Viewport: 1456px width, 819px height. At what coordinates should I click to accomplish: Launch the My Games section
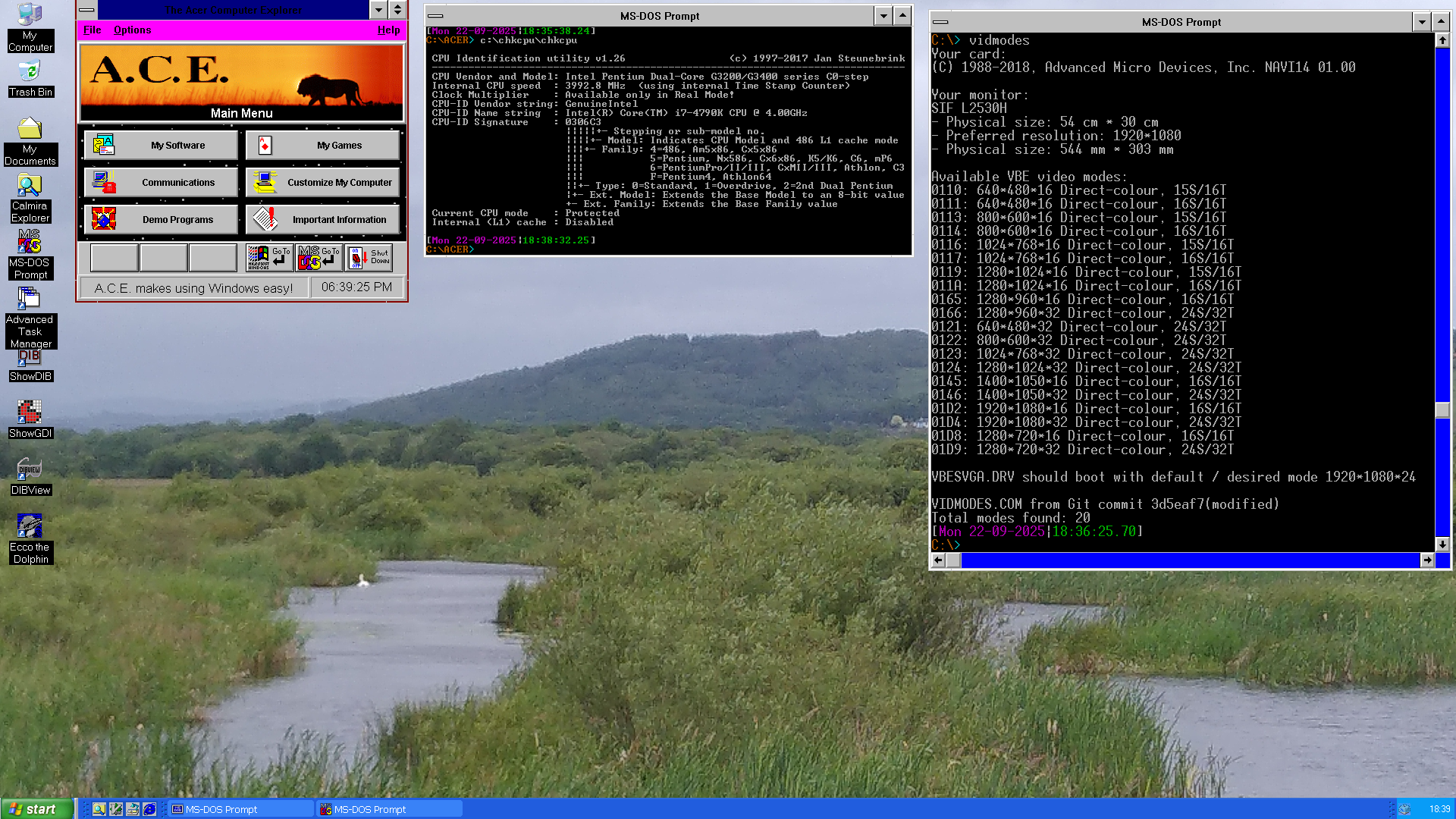(x=322, y=145)
